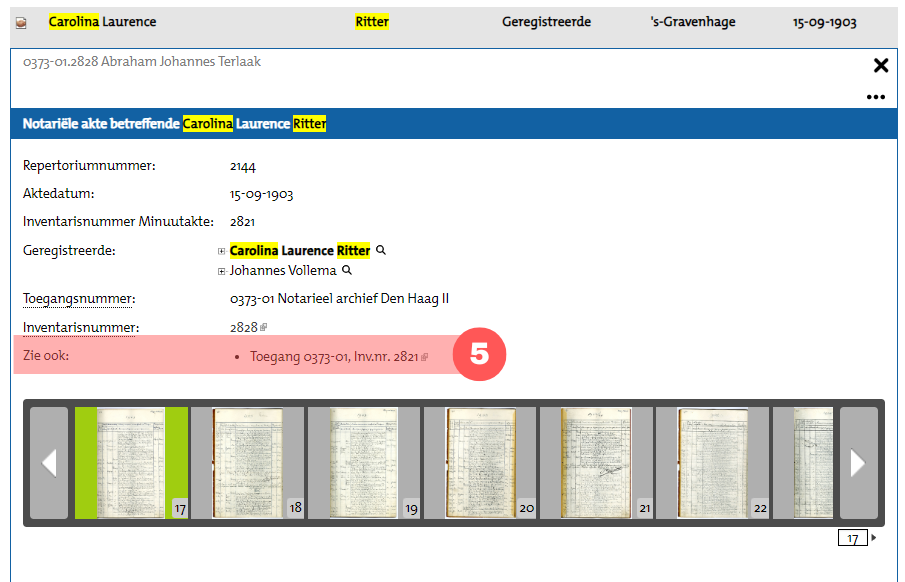Open the Toegang 0373-01, Inv.nr. 2821 link

(333, 356)
